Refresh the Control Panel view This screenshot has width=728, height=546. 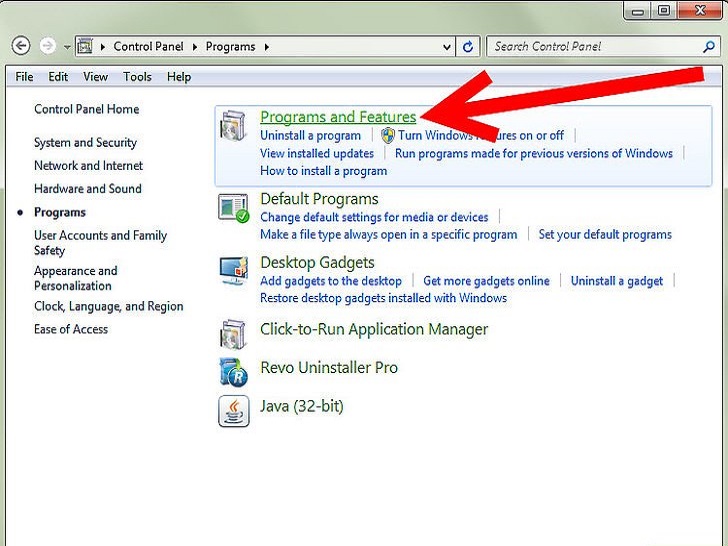coord(468,46)
